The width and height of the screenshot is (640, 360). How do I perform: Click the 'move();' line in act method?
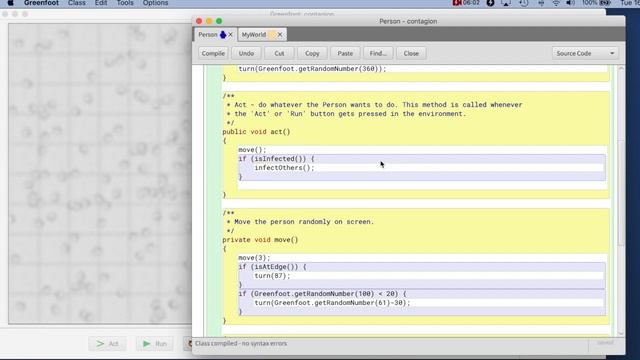click(252, 150)
